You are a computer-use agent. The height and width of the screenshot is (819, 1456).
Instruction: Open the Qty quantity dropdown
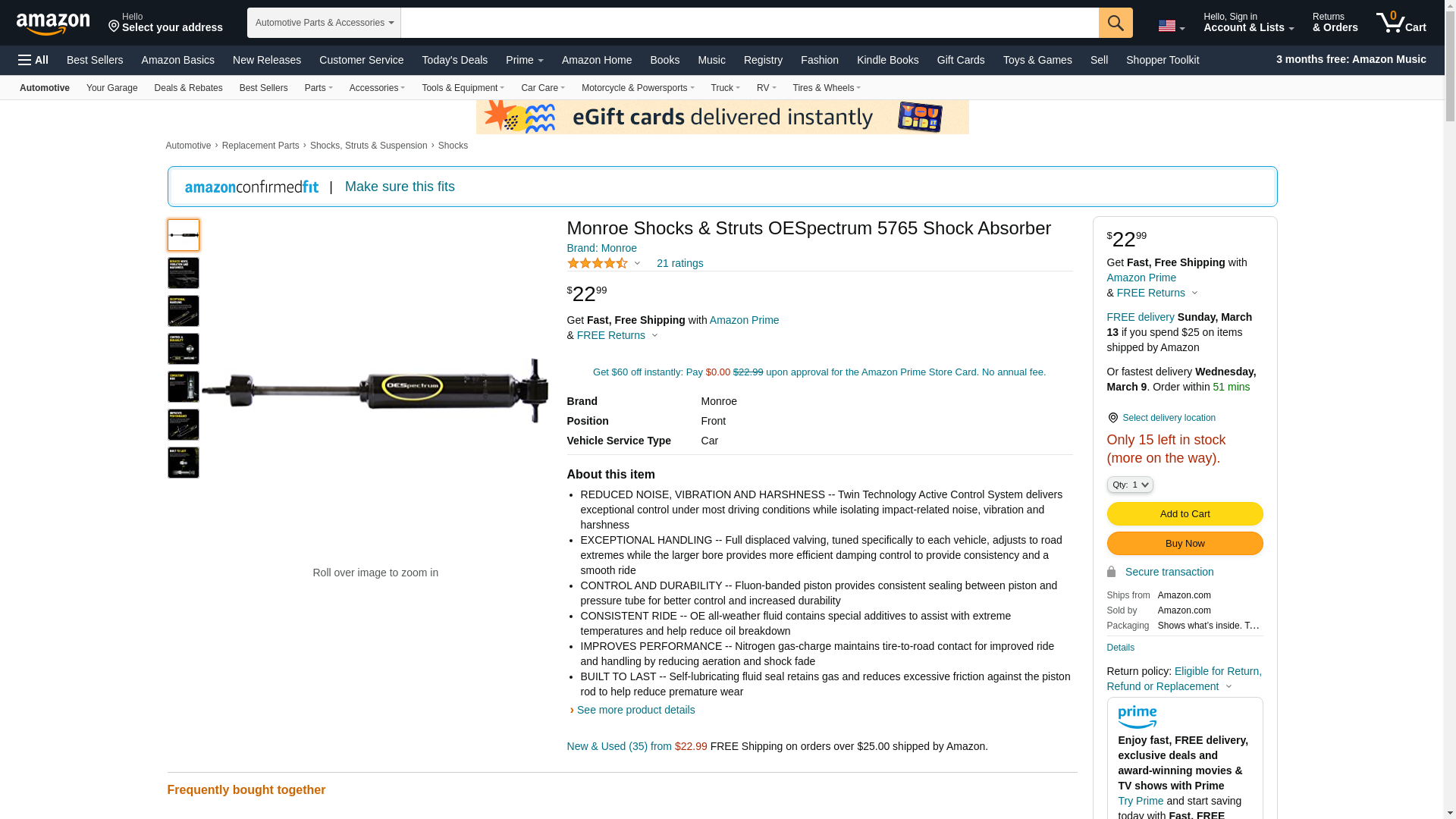[x=1129, y=485]
